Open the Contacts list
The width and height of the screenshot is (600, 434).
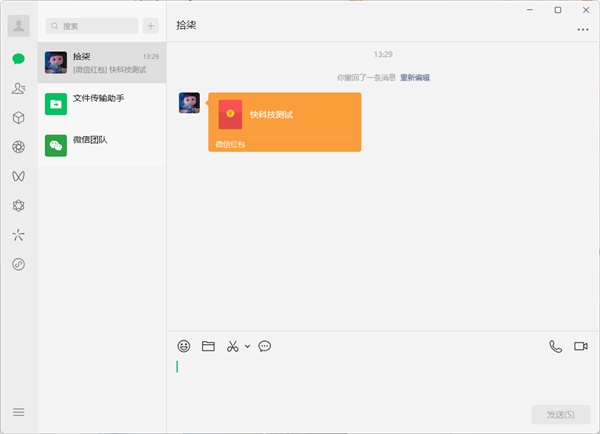[18, 88]
